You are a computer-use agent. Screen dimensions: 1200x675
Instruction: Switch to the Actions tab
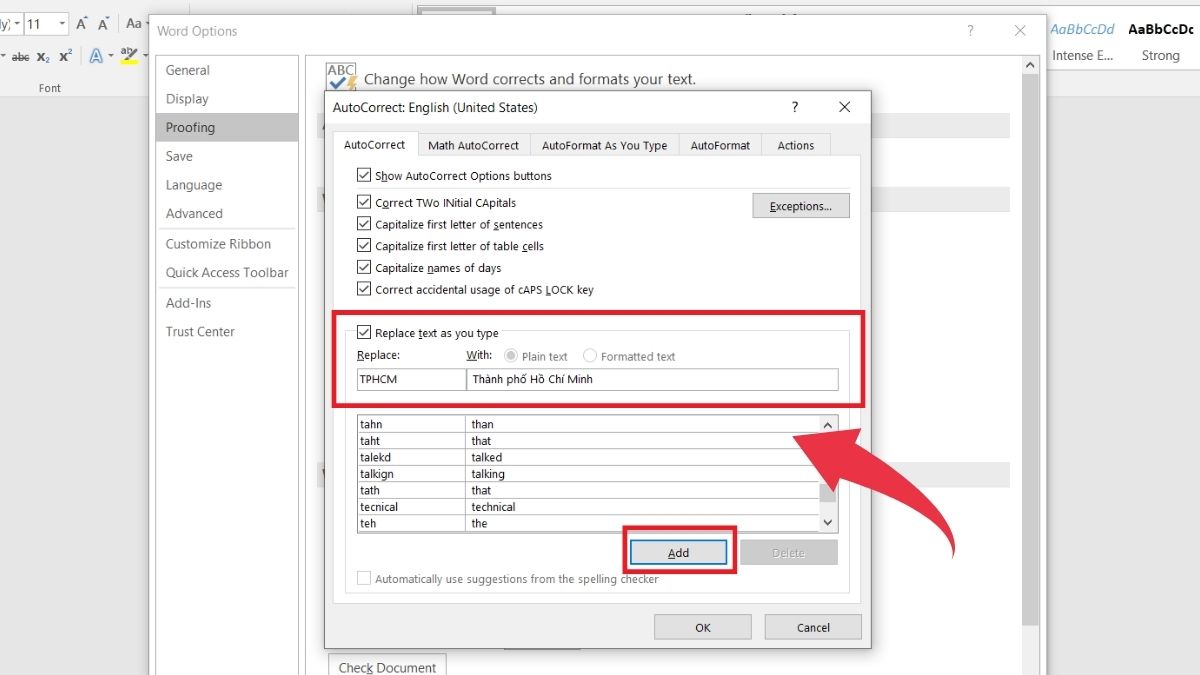pos(796,145)
